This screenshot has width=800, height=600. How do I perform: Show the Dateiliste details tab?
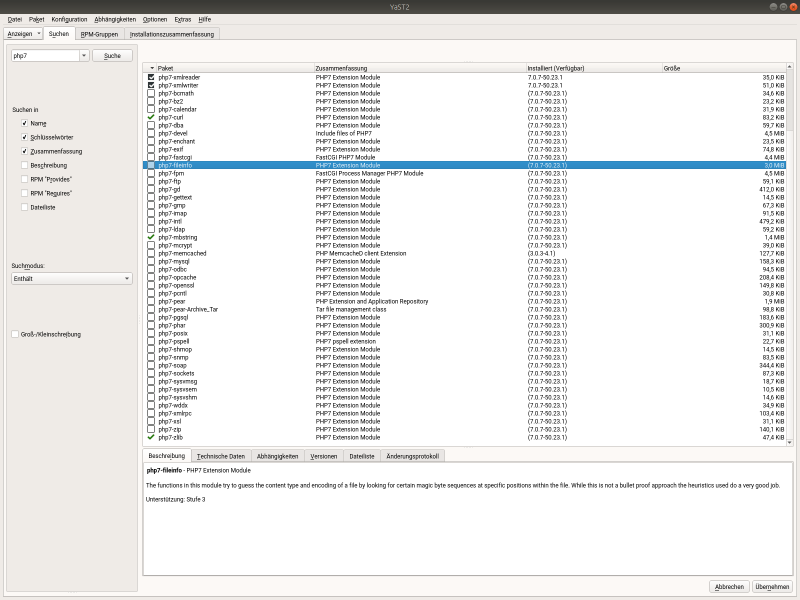[362, 456]
